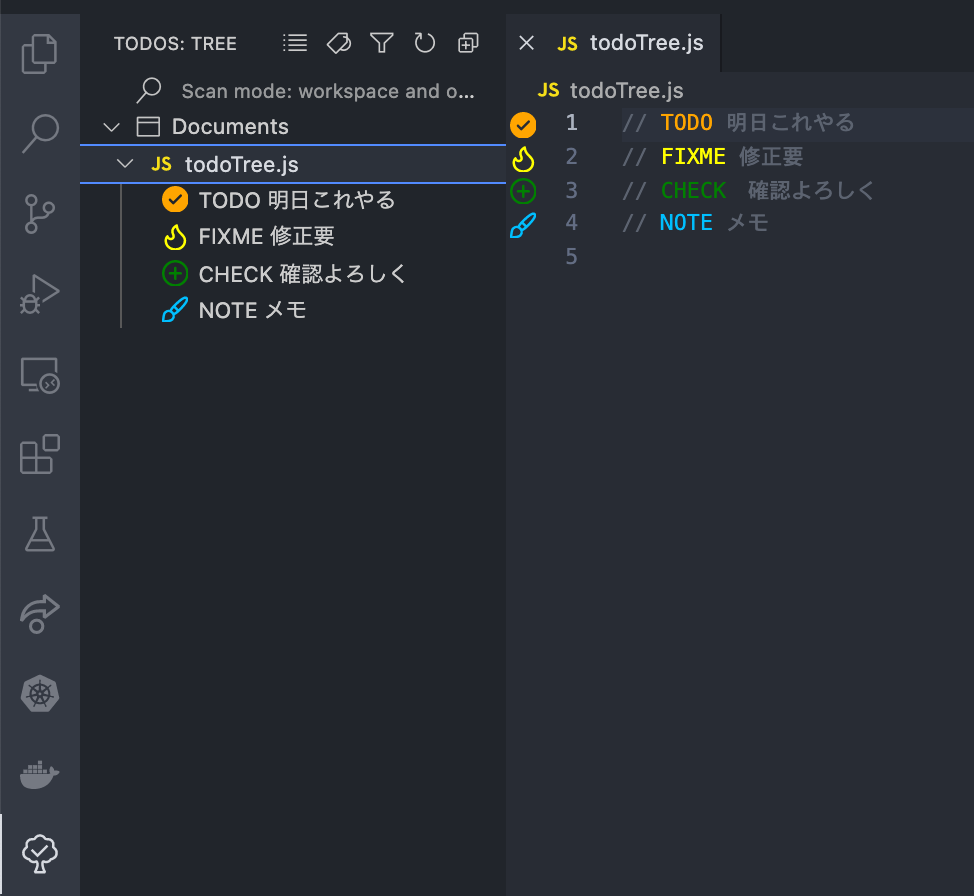Open the Explorer view in activity bar
Screen dimensions: 974x896
click(x=40, y=54)
